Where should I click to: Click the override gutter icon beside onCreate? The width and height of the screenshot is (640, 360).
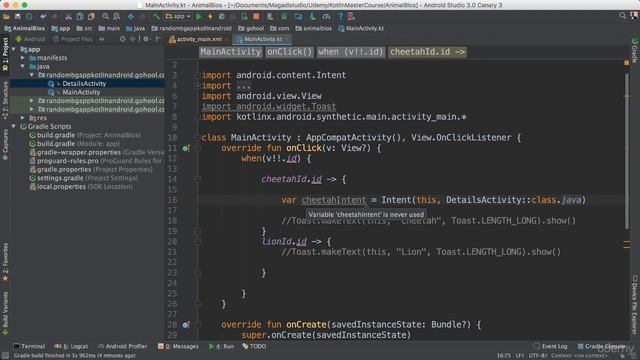186,325
